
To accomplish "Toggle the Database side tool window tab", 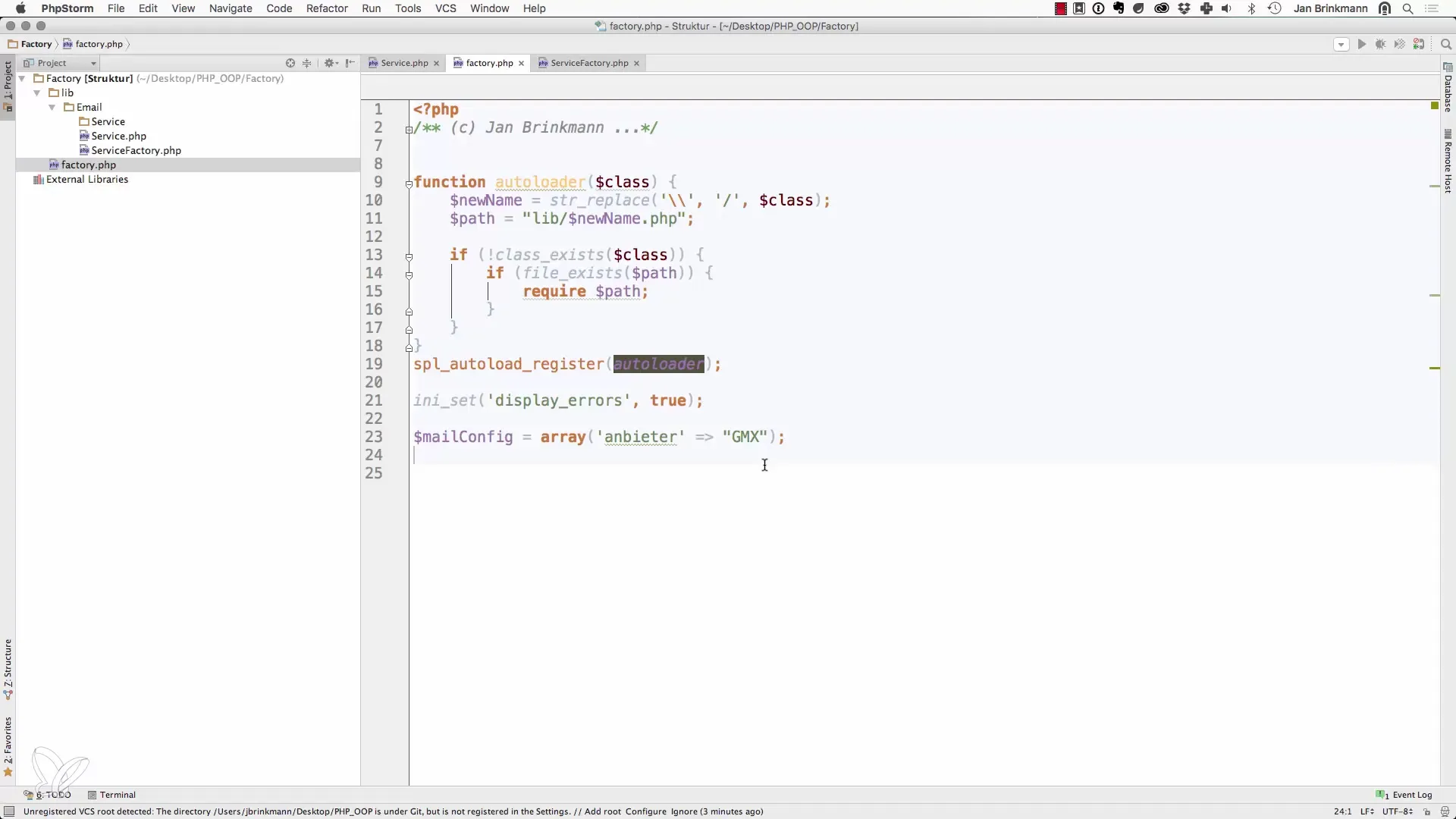I will point(1448,88).
